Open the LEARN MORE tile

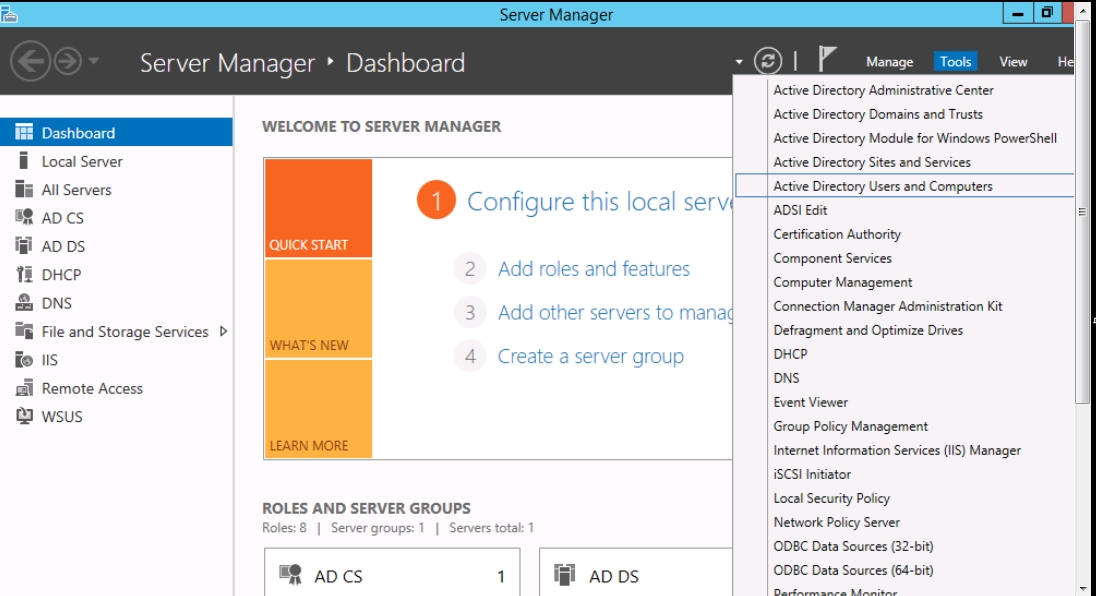click(318, 409)
